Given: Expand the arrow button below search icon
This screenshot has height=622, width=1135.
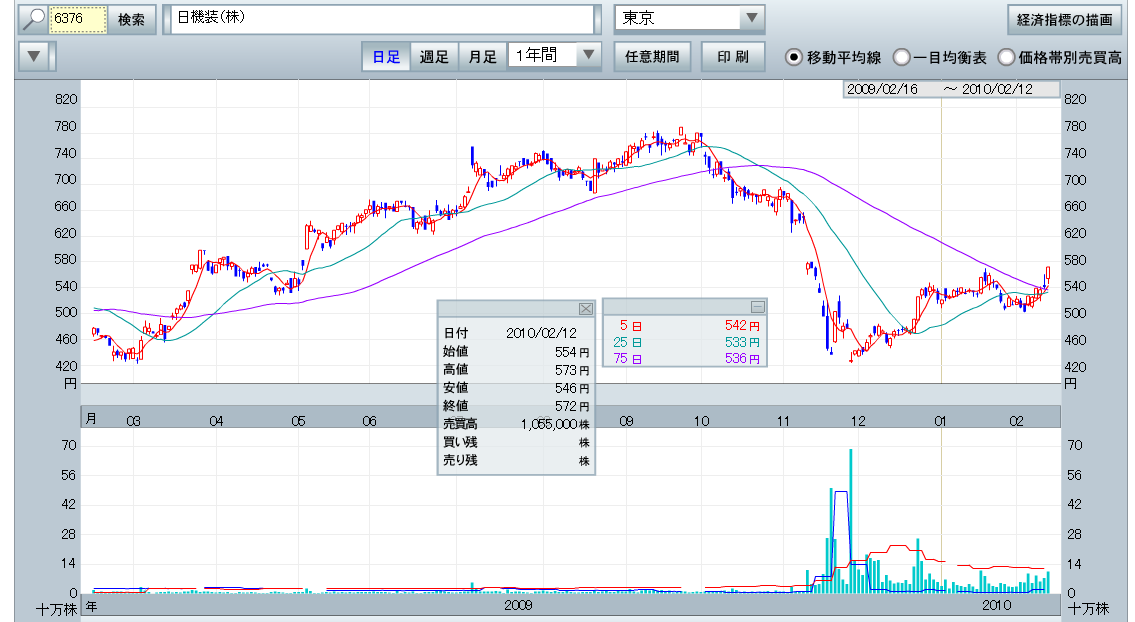Looking at the screenshot, I should tap(34, 56).
